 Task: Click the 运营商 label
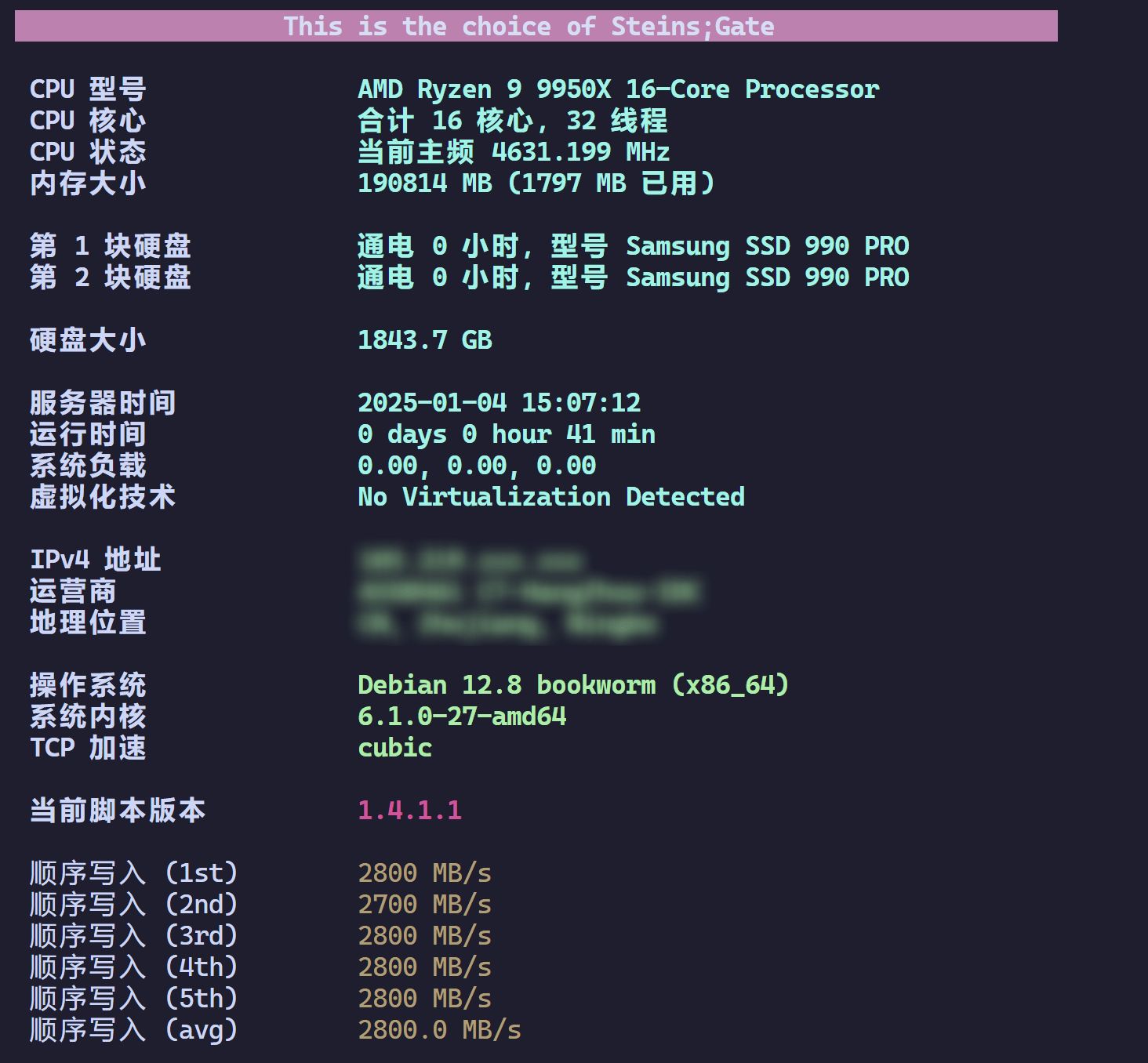[x=73, y=591]
